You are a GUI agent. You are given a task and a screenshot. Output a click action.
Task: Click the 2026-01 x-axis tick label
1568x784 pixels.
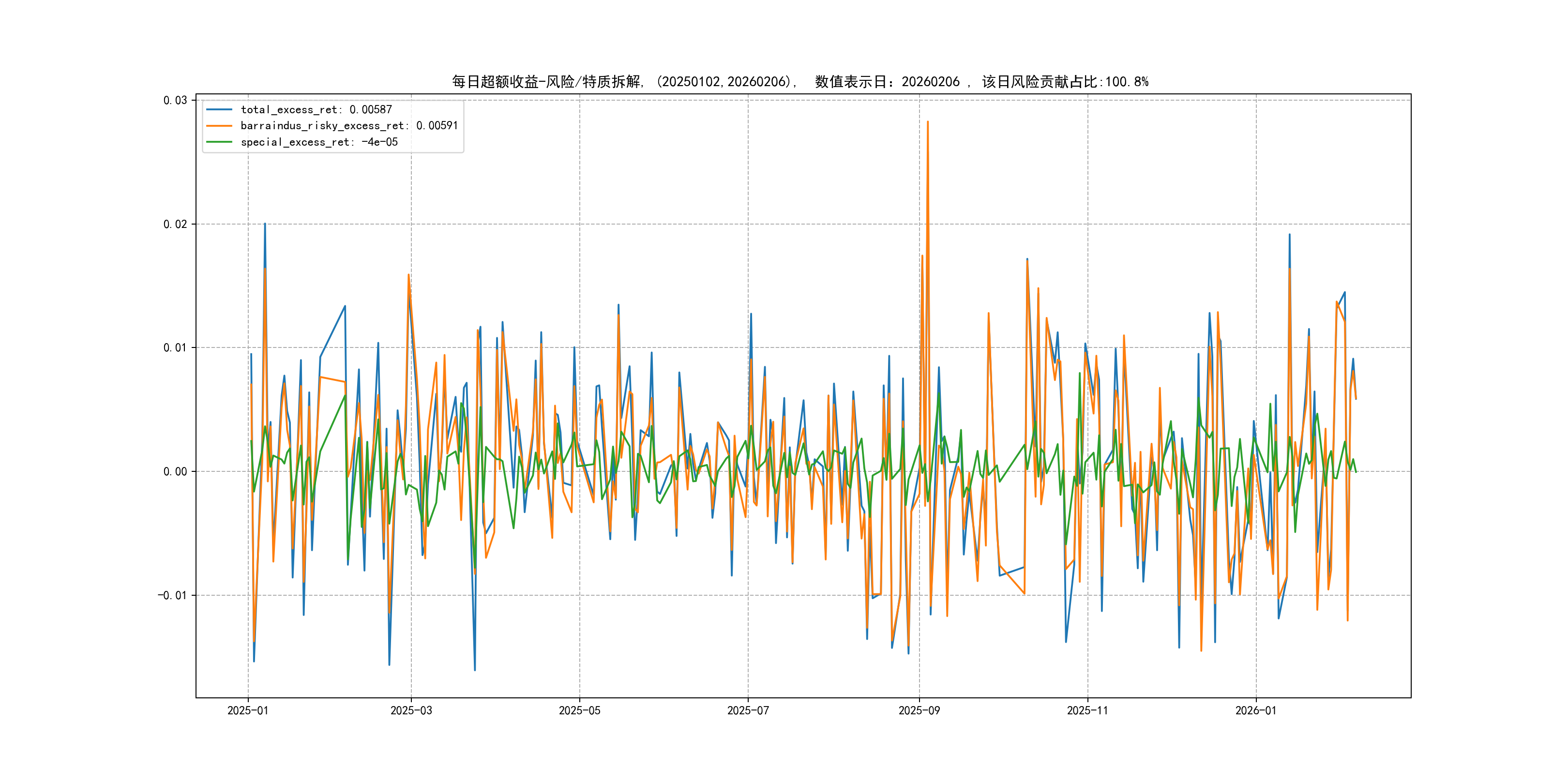pos(1256,710)
